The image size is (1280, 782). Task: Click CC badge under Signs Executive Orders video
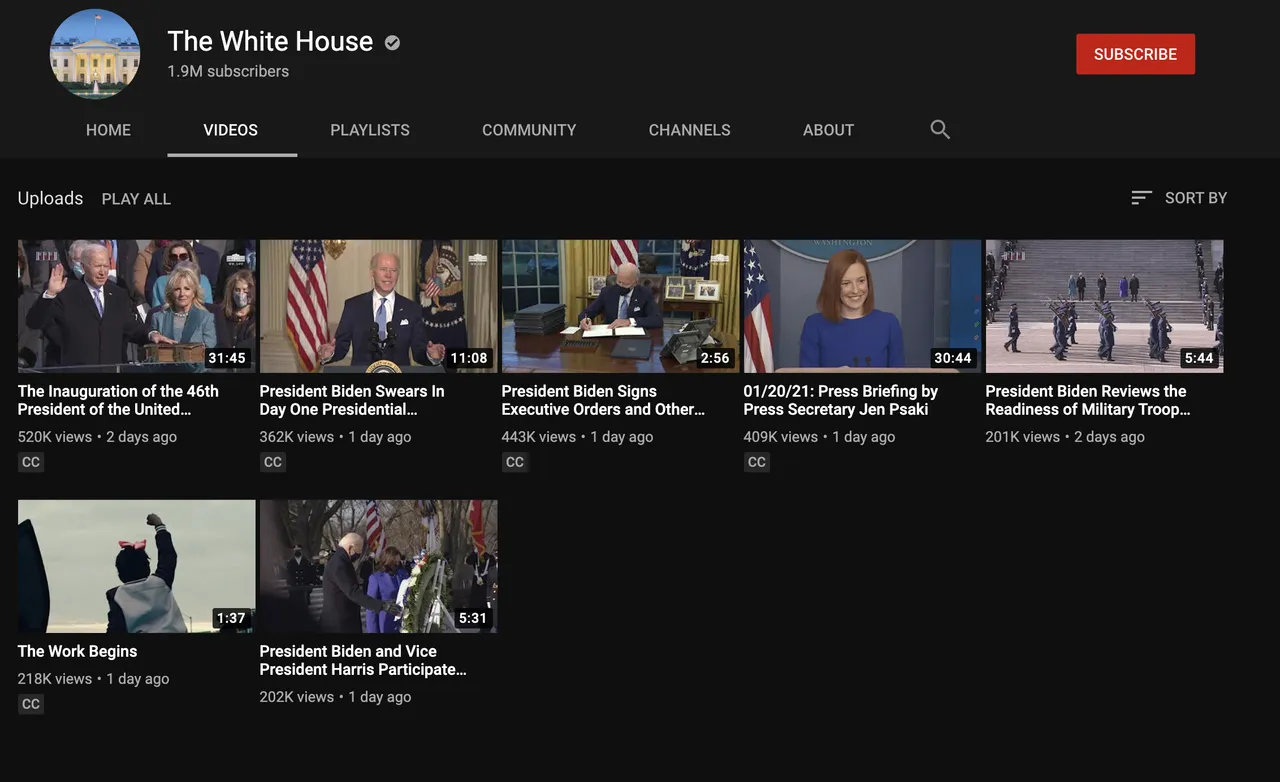(x=515, y=462)
